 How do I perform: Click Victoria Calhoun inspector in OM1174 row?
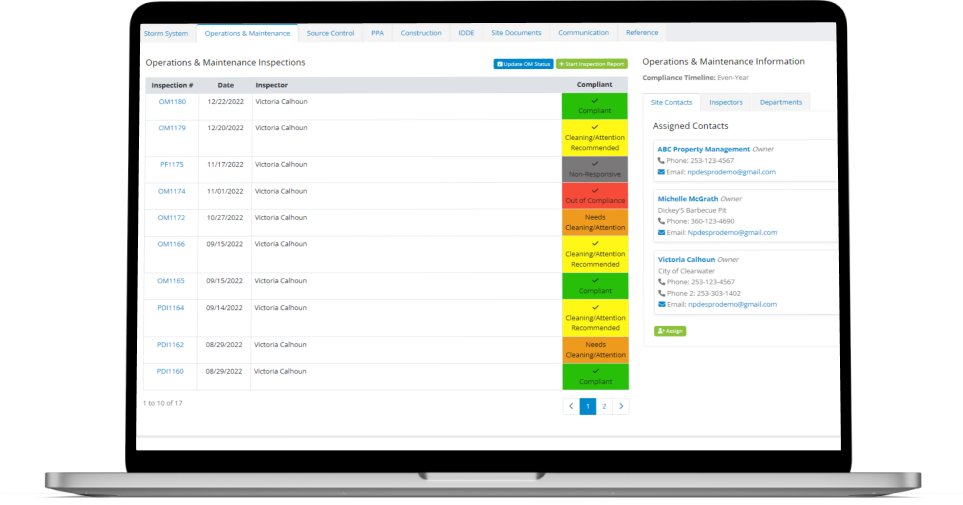coord(281,191)
